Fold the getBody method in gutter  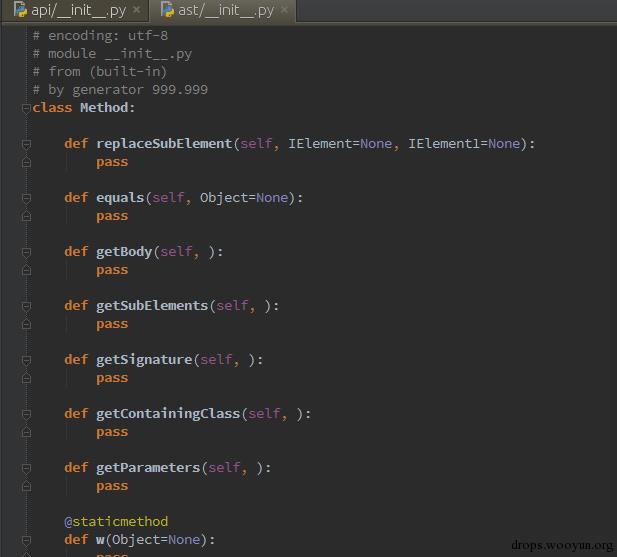coord(26,252)
